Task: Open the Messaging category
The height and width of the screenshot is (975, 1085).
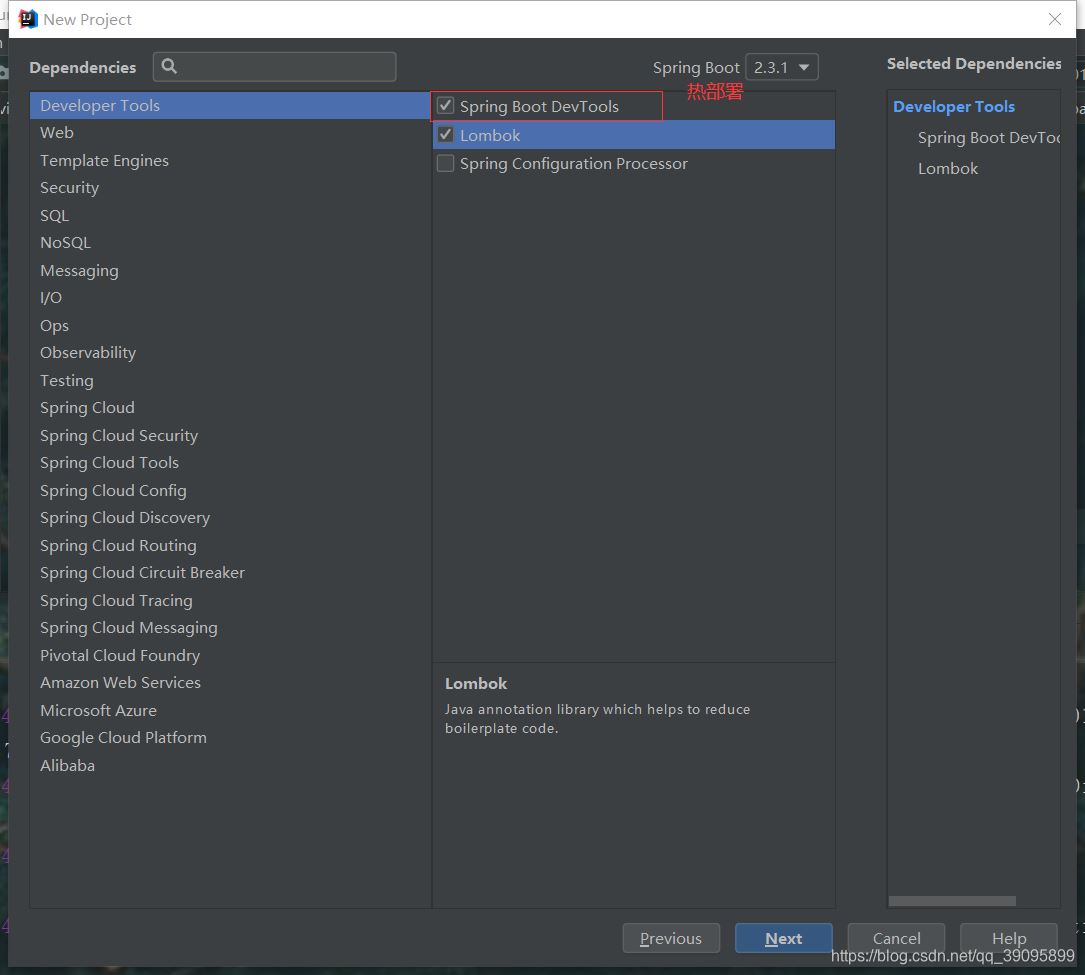Action: pos(230,271)
